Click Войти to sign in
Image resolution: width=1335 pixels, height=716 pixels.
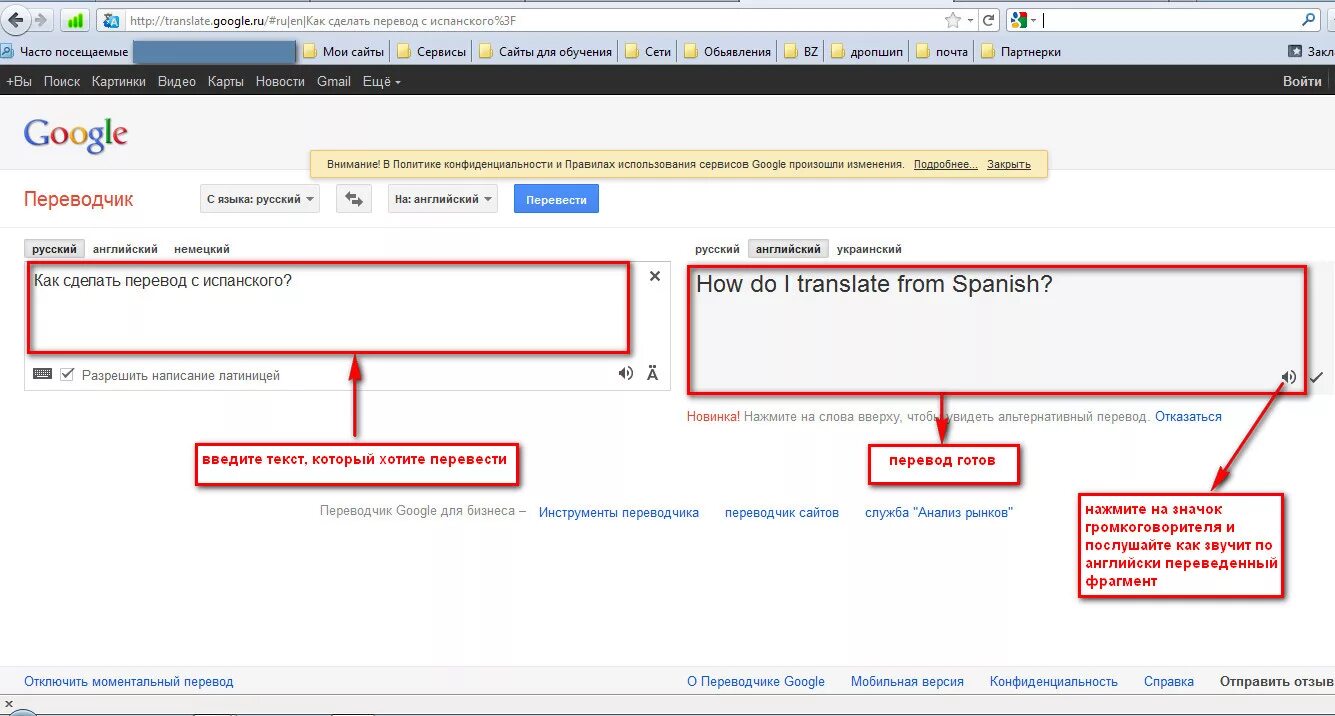click(x=1302, y=81)
